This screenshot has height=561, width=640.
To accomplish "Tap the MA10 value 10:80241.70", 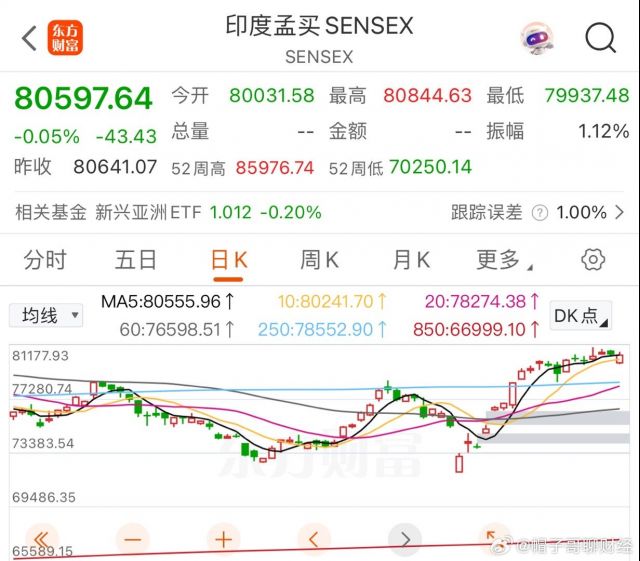I will 332,302.
